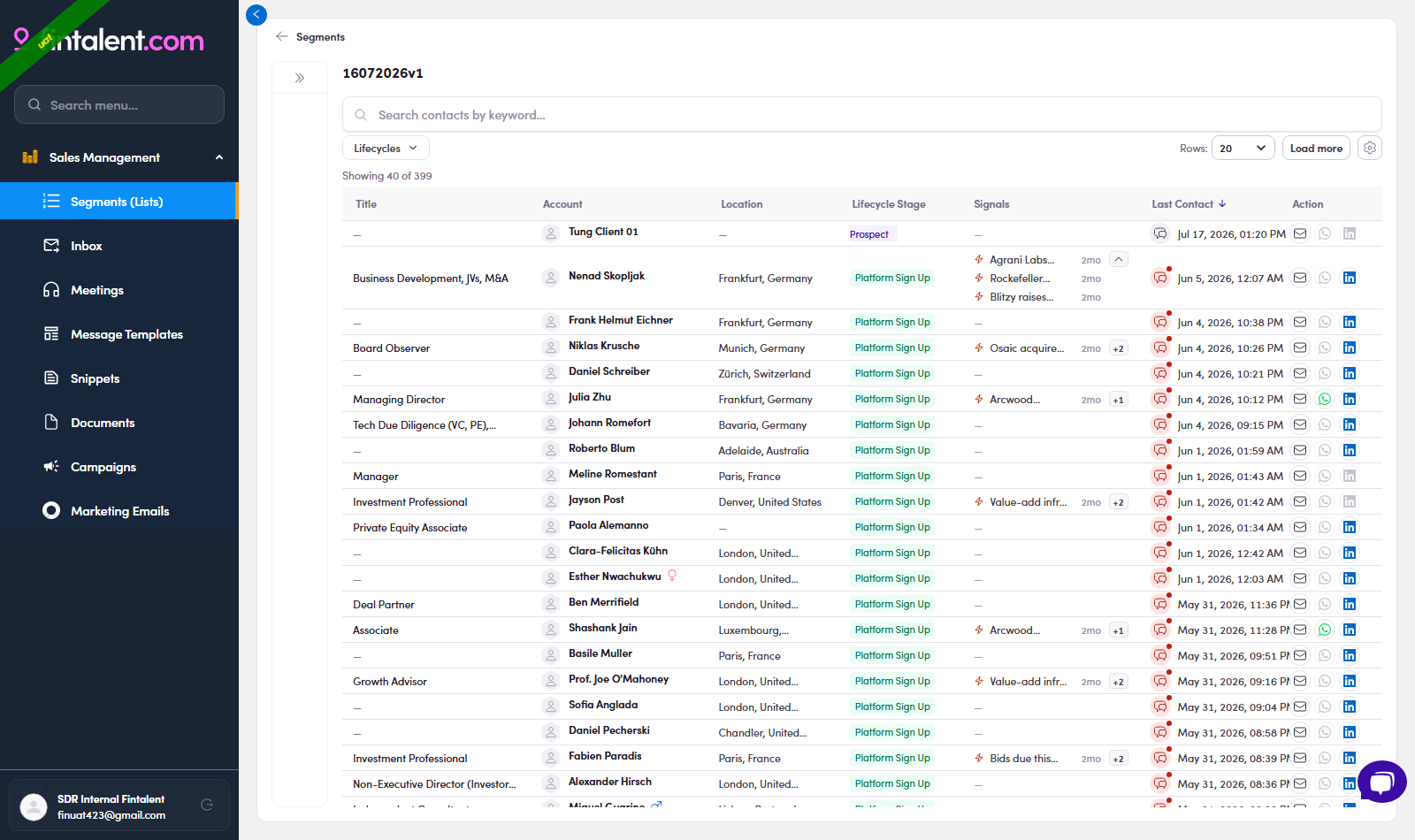Click back arrow next to Segments
Image resolution: width=1415 pixels, height=840 pixels.
pos(282,36)
